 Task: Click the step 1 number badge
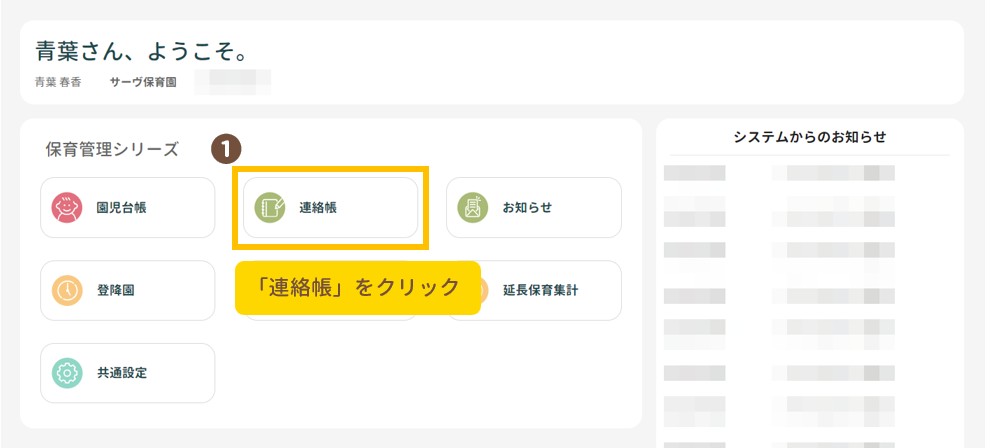click(227, 149)
